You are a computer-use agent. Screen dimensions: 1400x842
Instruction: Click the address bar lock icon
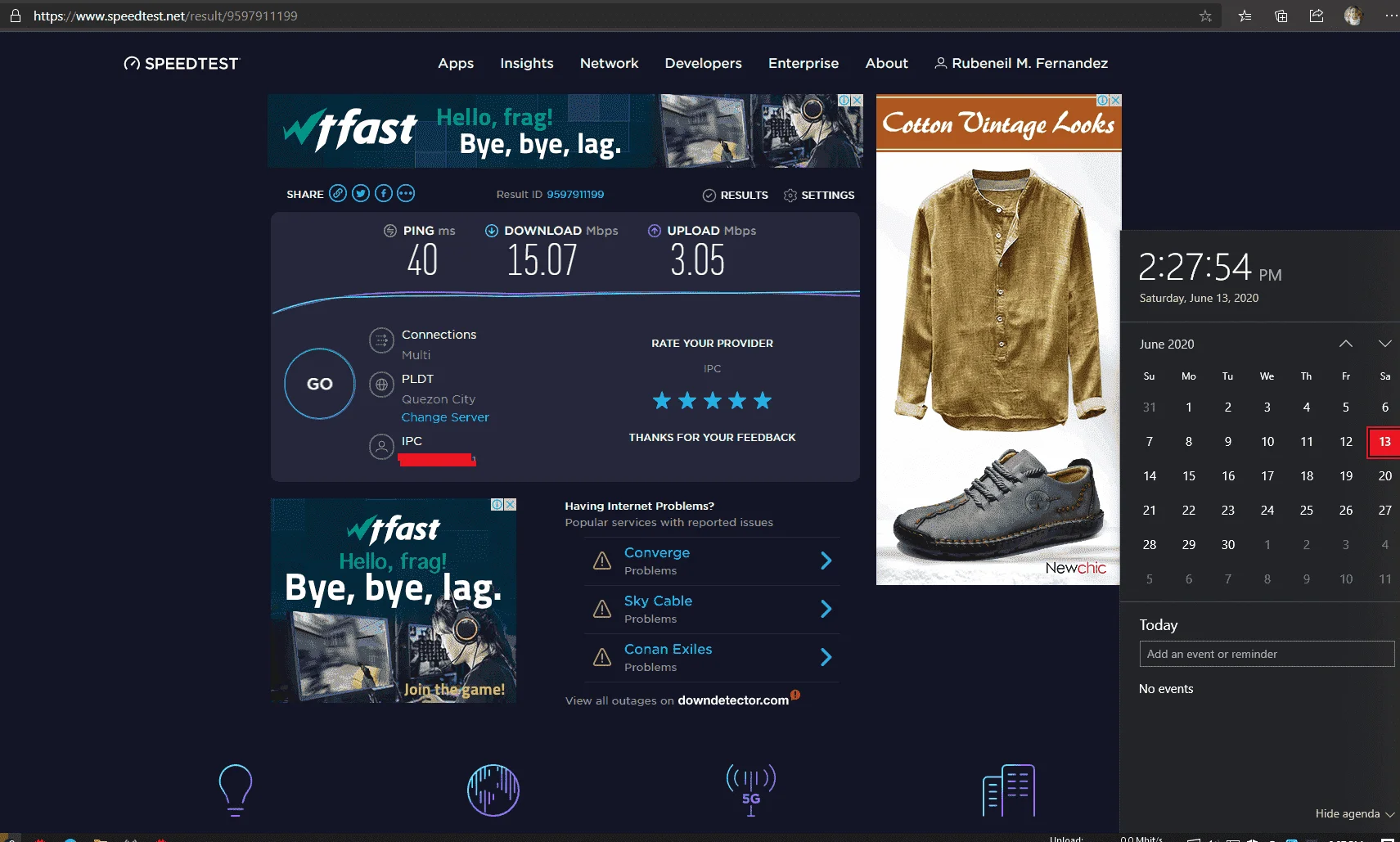15,16
